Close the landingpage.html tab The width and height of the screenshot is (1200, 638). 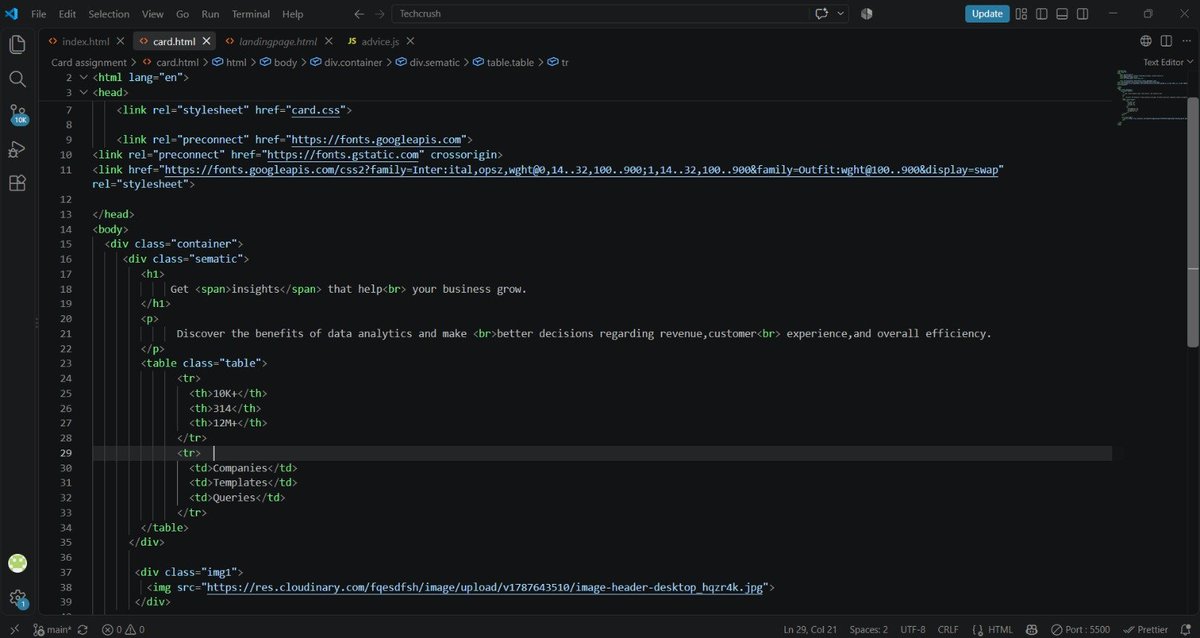(x=328, y=42)
